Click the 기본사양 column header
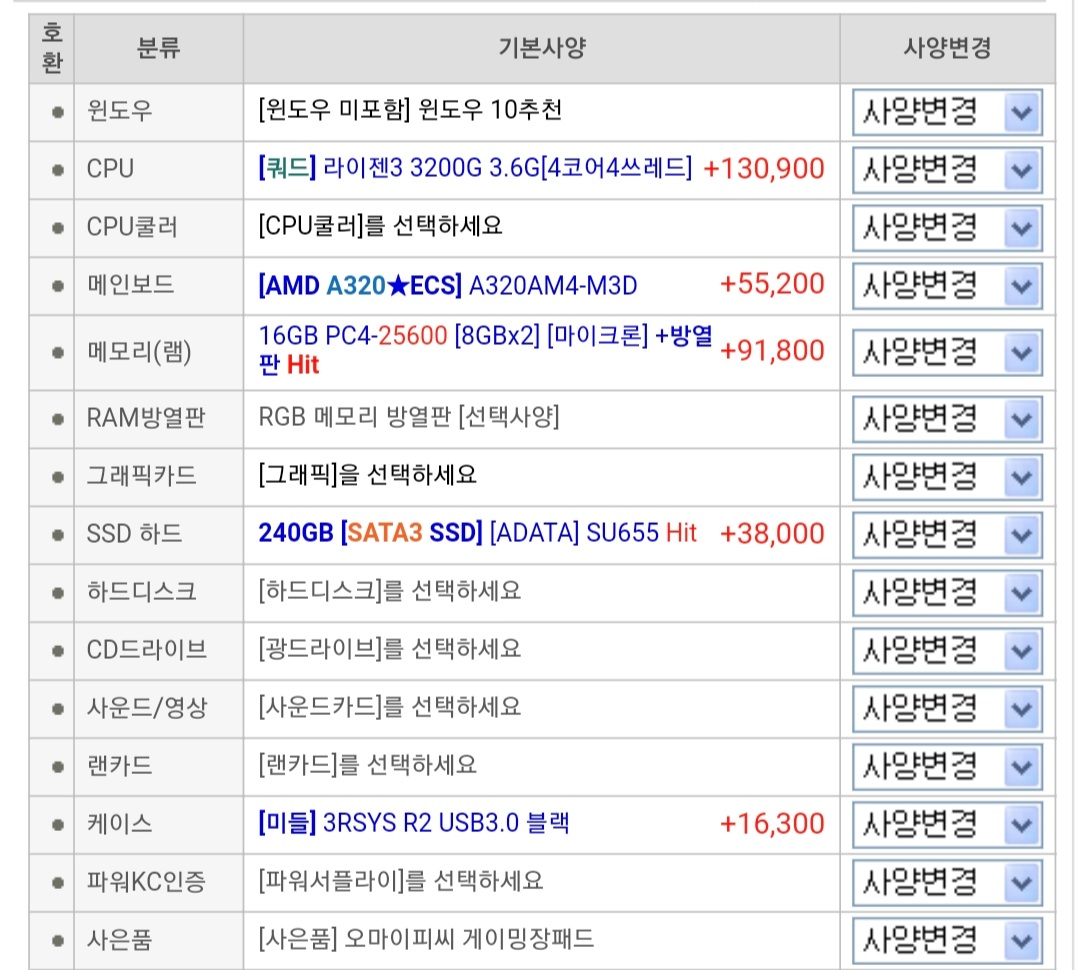Image resolution: width=1080 pixels, height=970 pixels. 542,48
